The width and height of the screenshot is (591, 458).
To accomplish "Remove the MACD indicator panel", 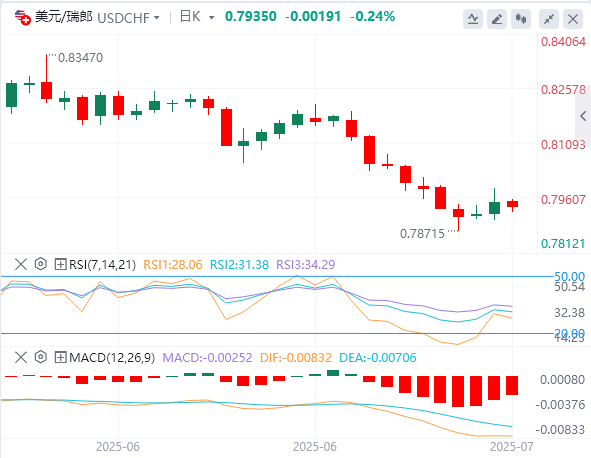I will [x=21, y=357].
